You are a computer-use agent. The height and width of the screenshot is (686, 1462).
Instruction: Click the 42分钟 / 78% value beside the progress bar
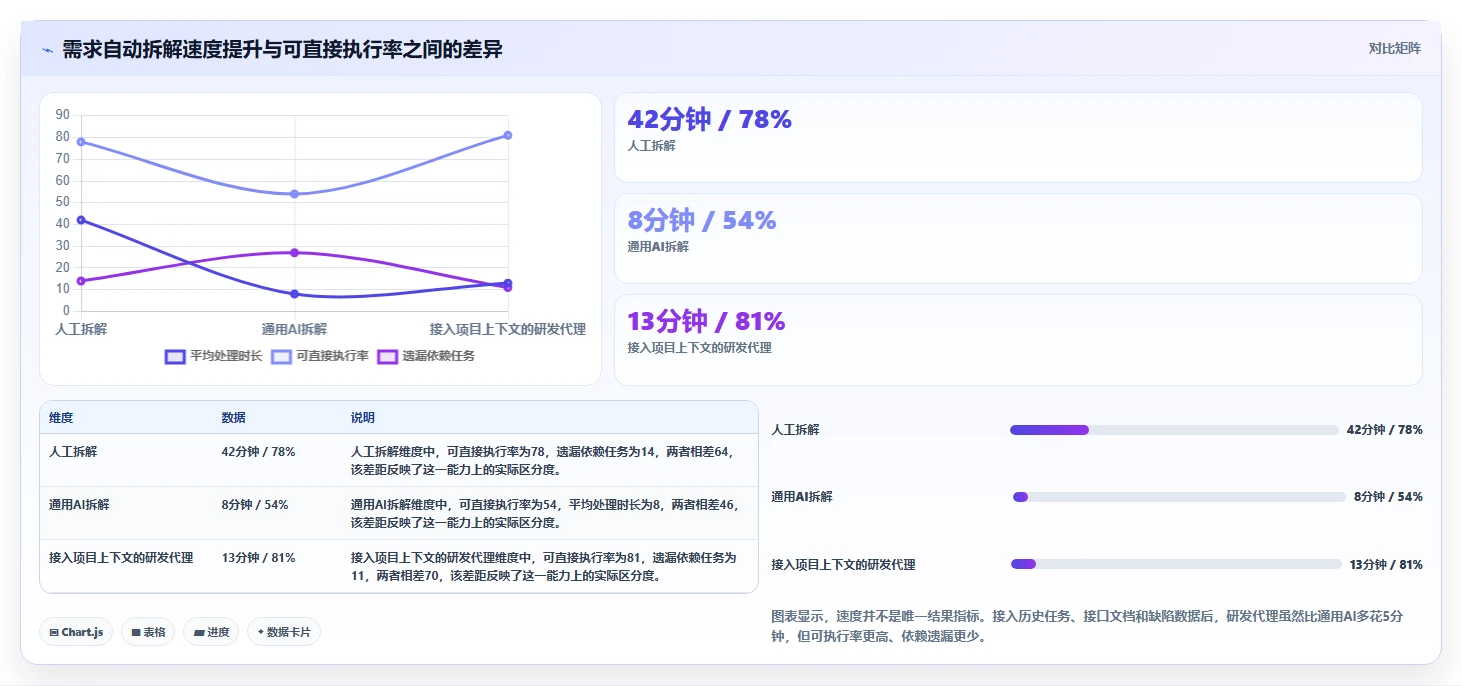pos(1385,430)
